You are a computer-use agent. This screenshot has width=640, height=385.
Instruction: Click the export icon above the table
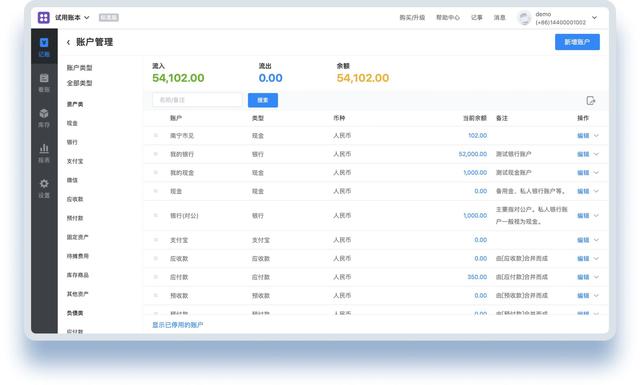[x=591, y=100]
